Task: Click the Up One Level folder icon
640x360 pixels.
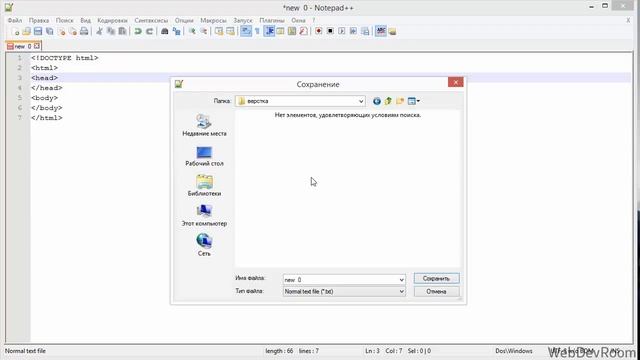Action: [388, 101]
